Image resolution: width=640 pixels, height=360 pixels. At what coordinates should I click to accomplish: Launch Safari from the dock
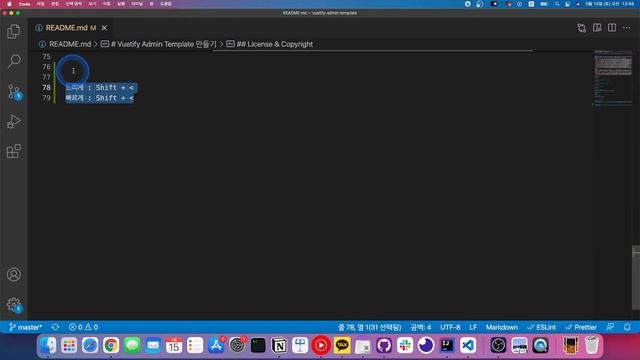90,345
